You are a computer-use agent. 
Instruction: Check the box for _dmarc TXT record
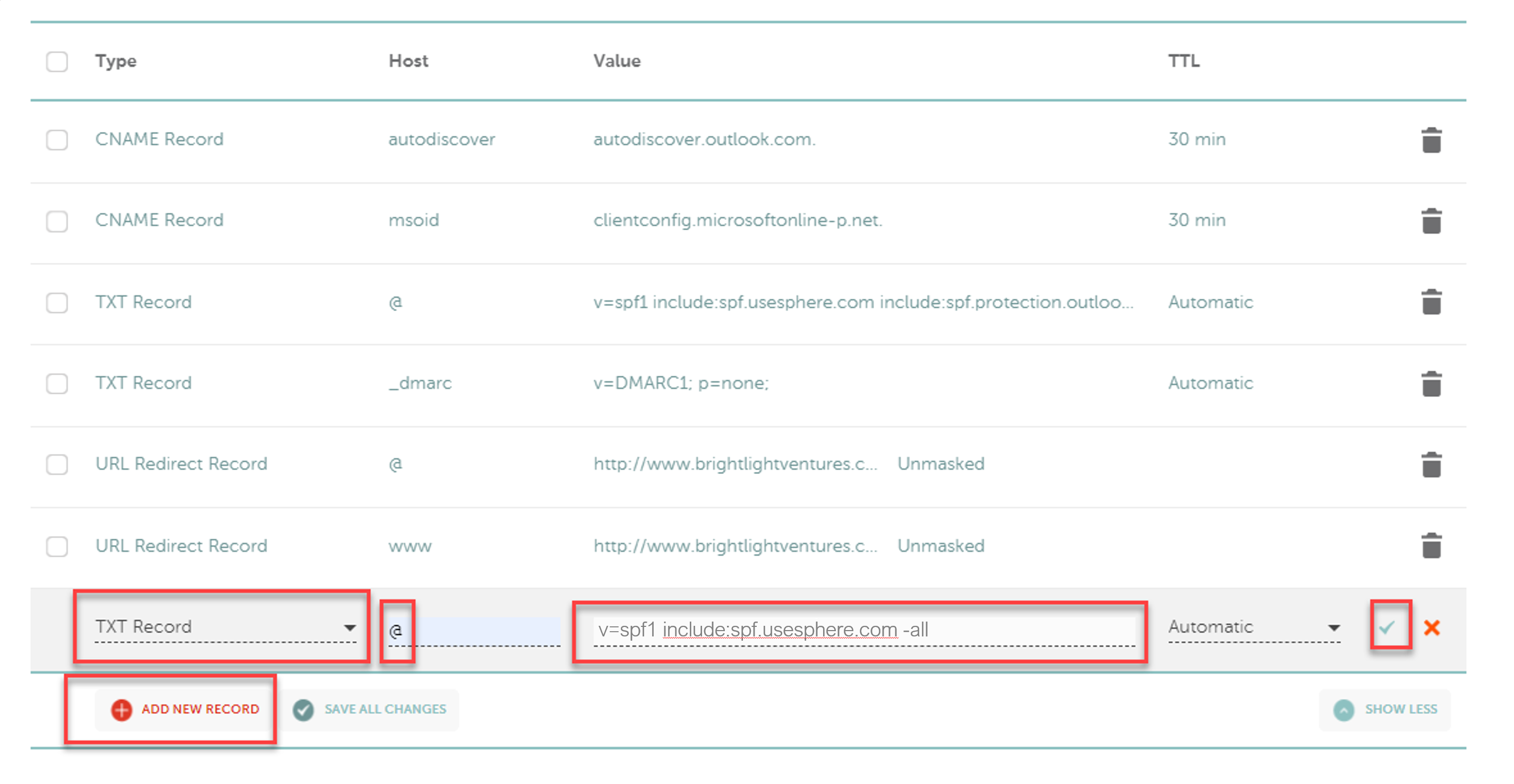[x=57, y=383]
